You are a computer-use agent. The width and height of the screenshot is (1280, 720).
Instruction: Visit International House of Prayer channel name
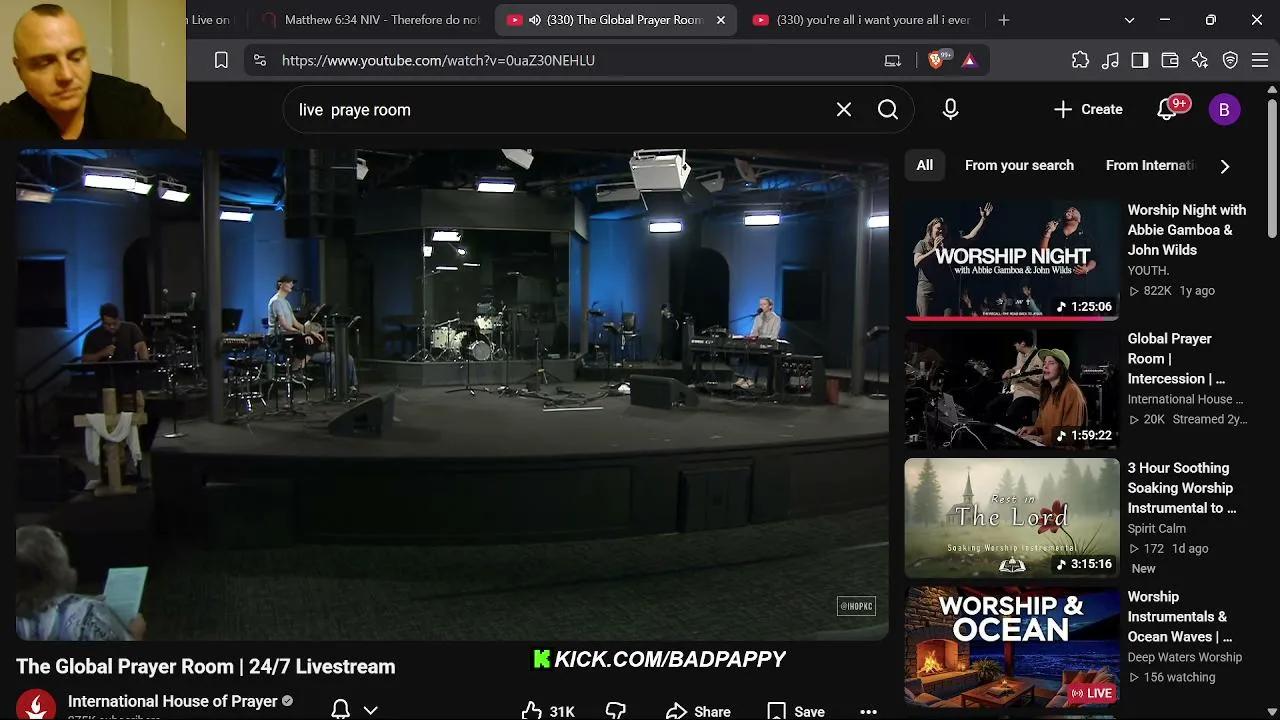coord(173,701)
